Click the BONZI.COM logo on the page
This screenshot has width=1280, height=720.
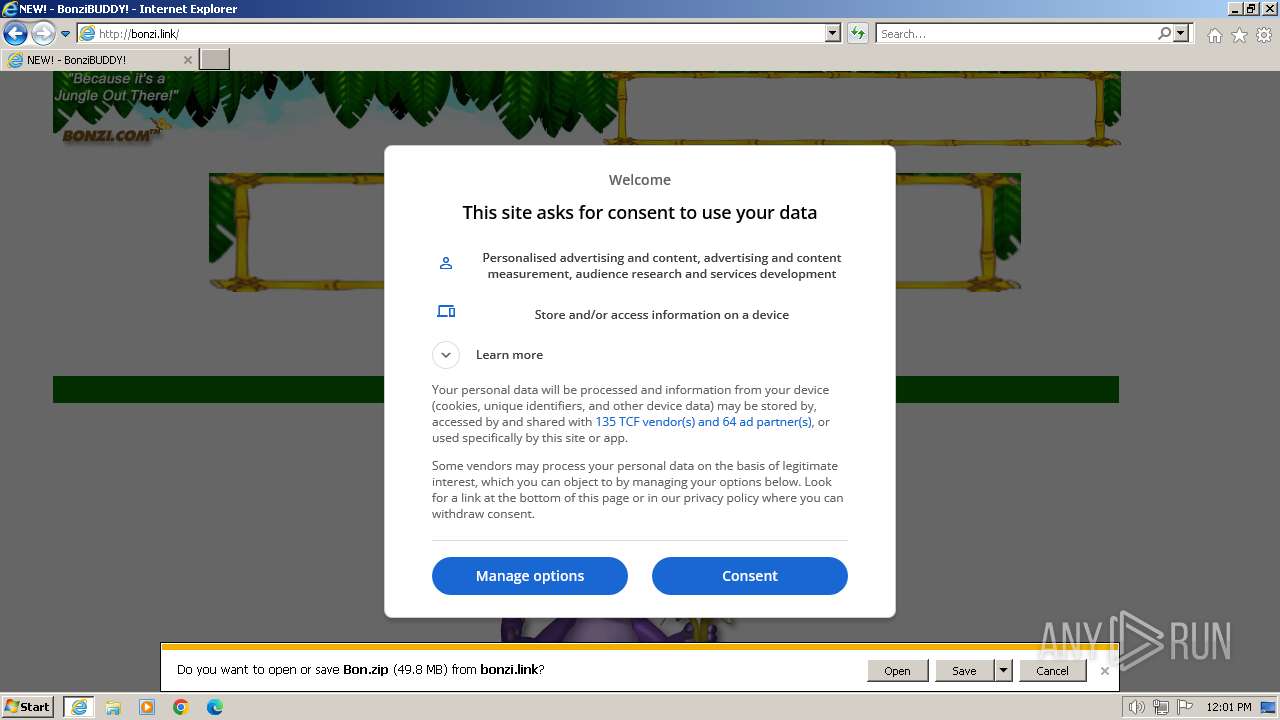(110, 135)
